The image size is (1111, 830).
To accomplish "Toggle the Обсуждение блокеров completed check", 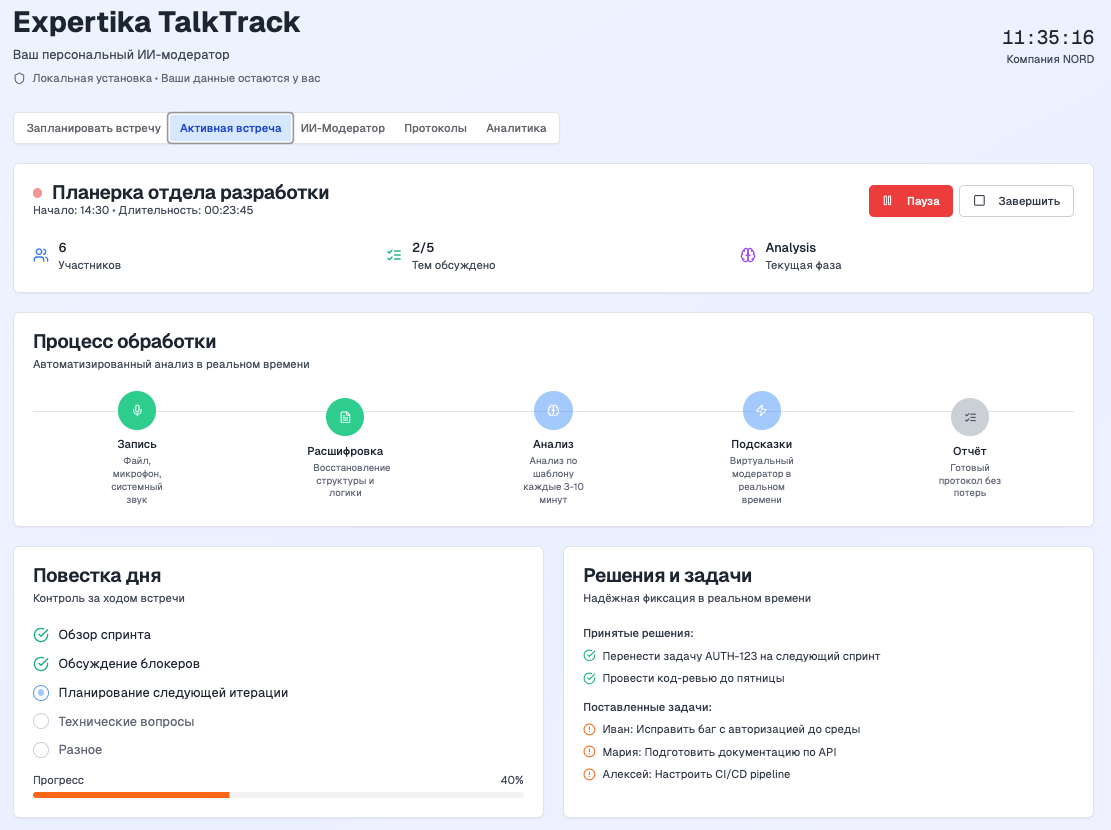I will coord(41,663).
